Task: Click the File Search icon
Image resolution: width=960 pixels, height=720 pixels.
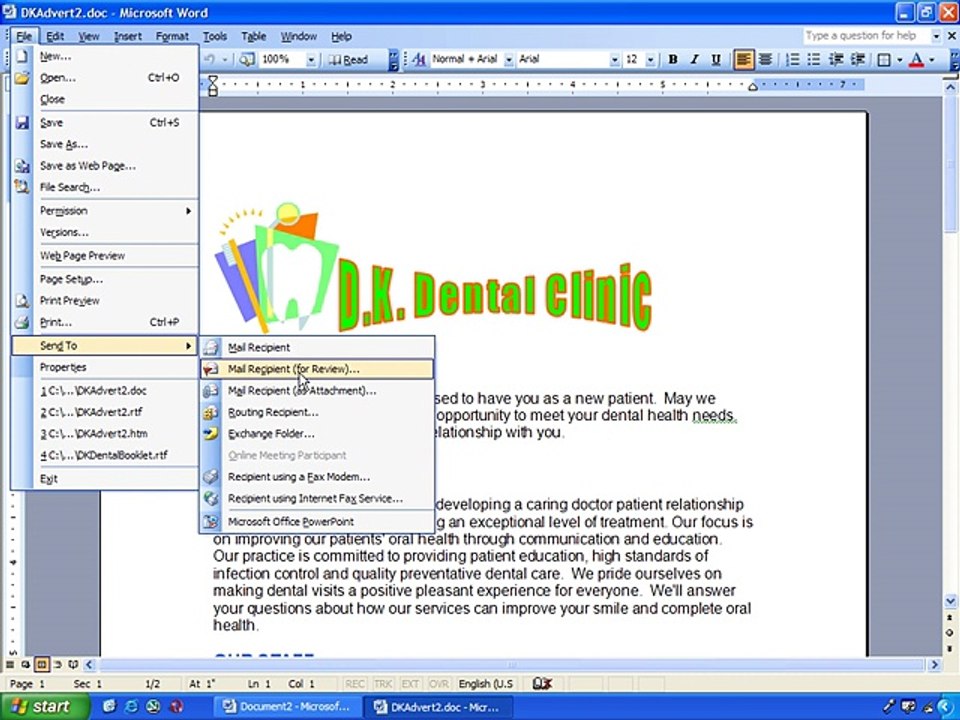Action: [22, 187]
